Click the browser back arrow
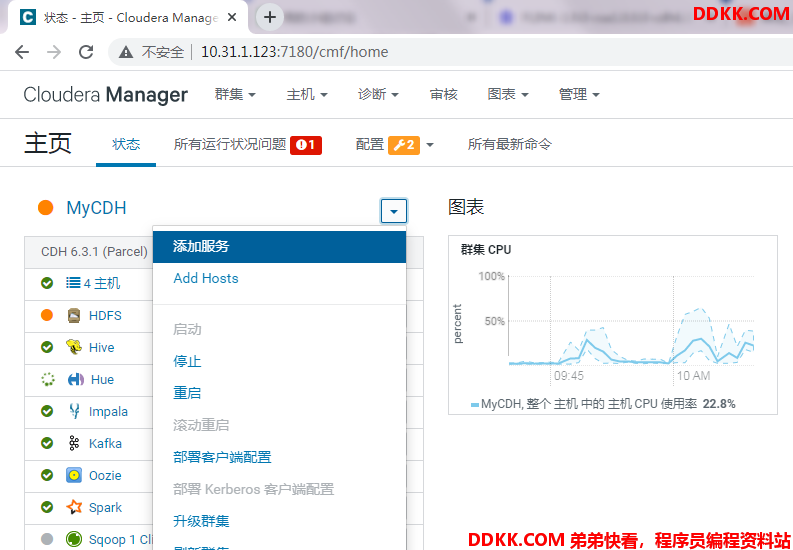This screenshot has height=550, width=793. click(22, 52)
